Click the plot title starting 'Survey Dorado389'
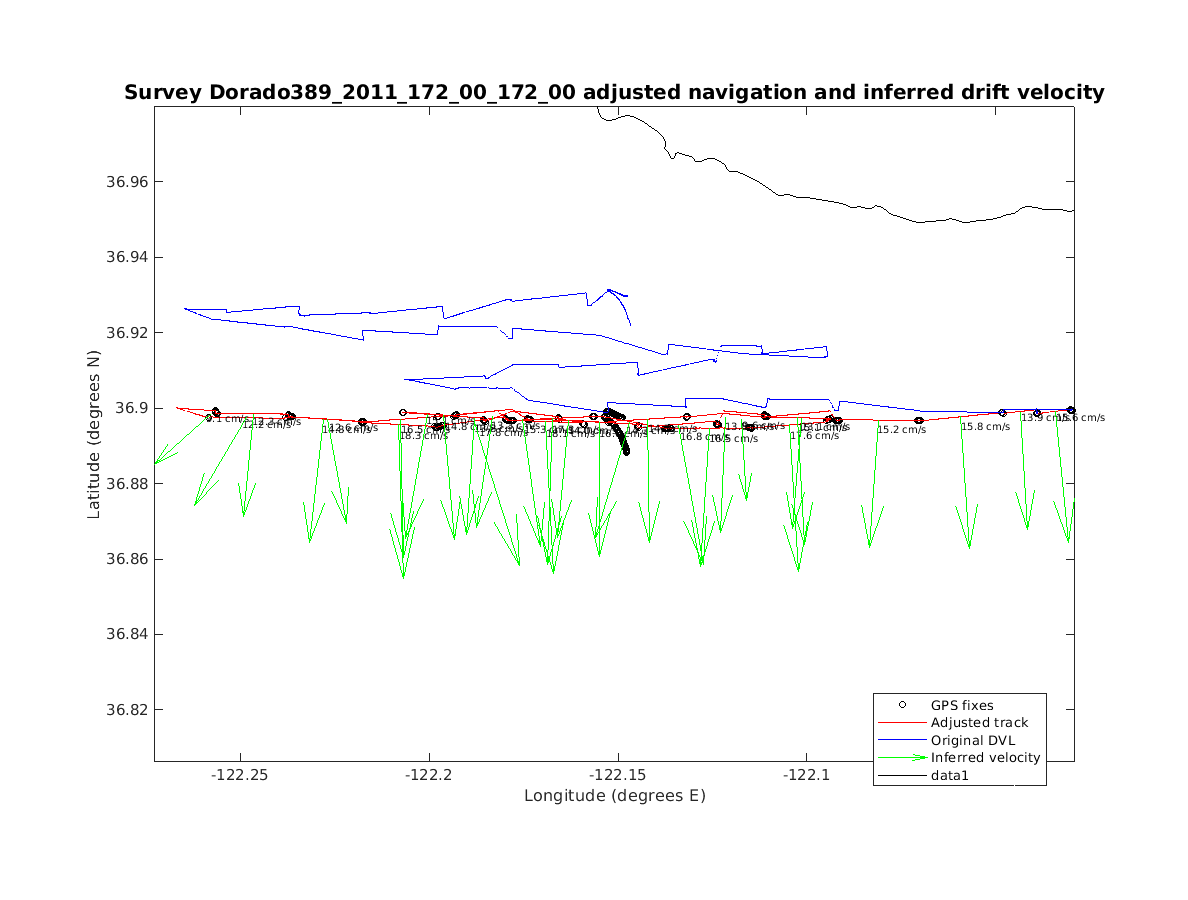 point(614,93)
